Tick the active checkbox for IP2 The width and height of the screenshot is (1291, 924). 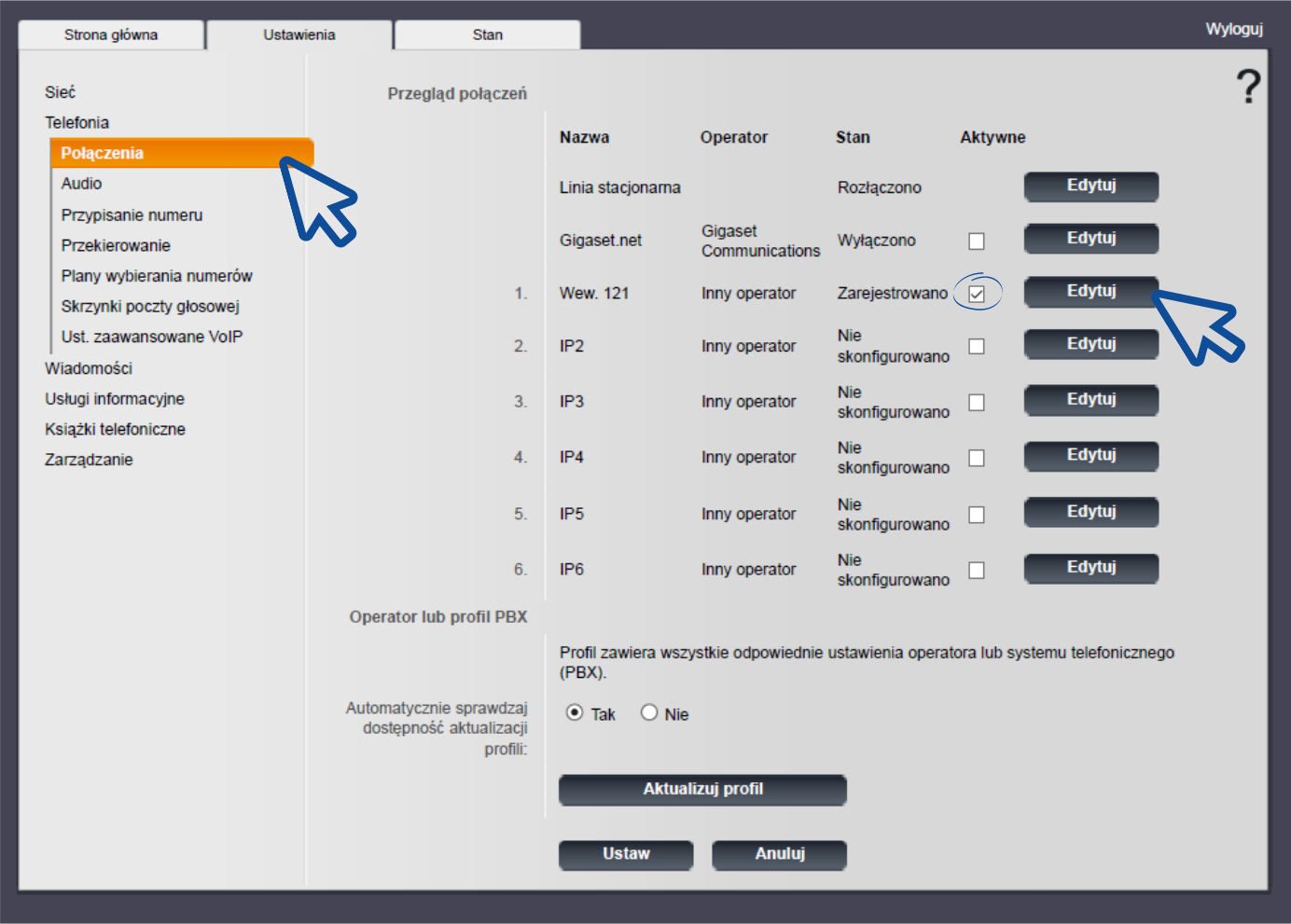[977, 347]
